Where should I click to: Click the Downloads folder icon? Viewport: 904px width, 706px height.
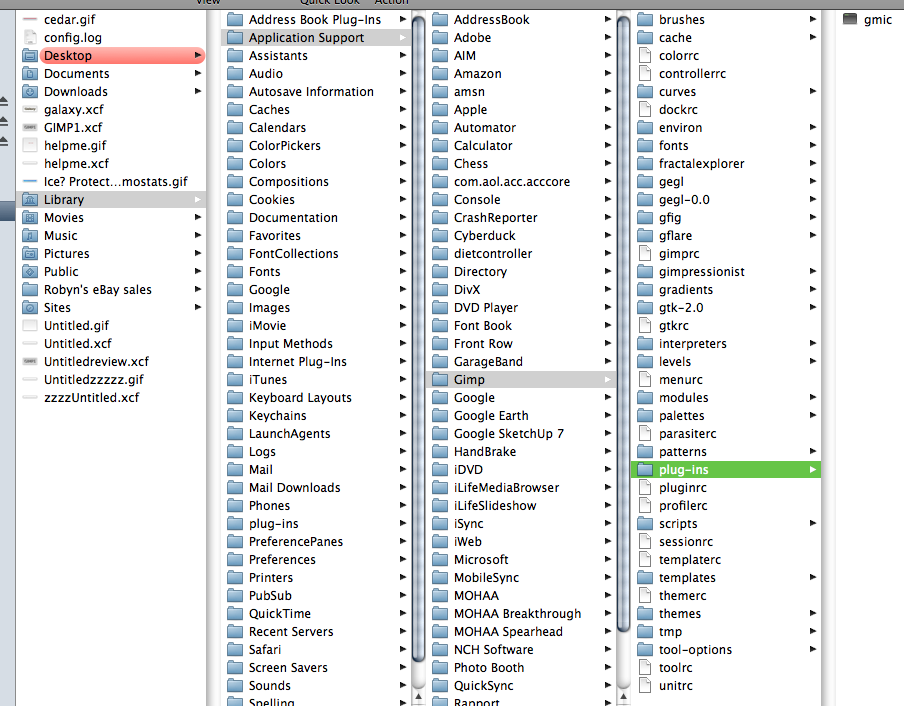tap(30, 92)
